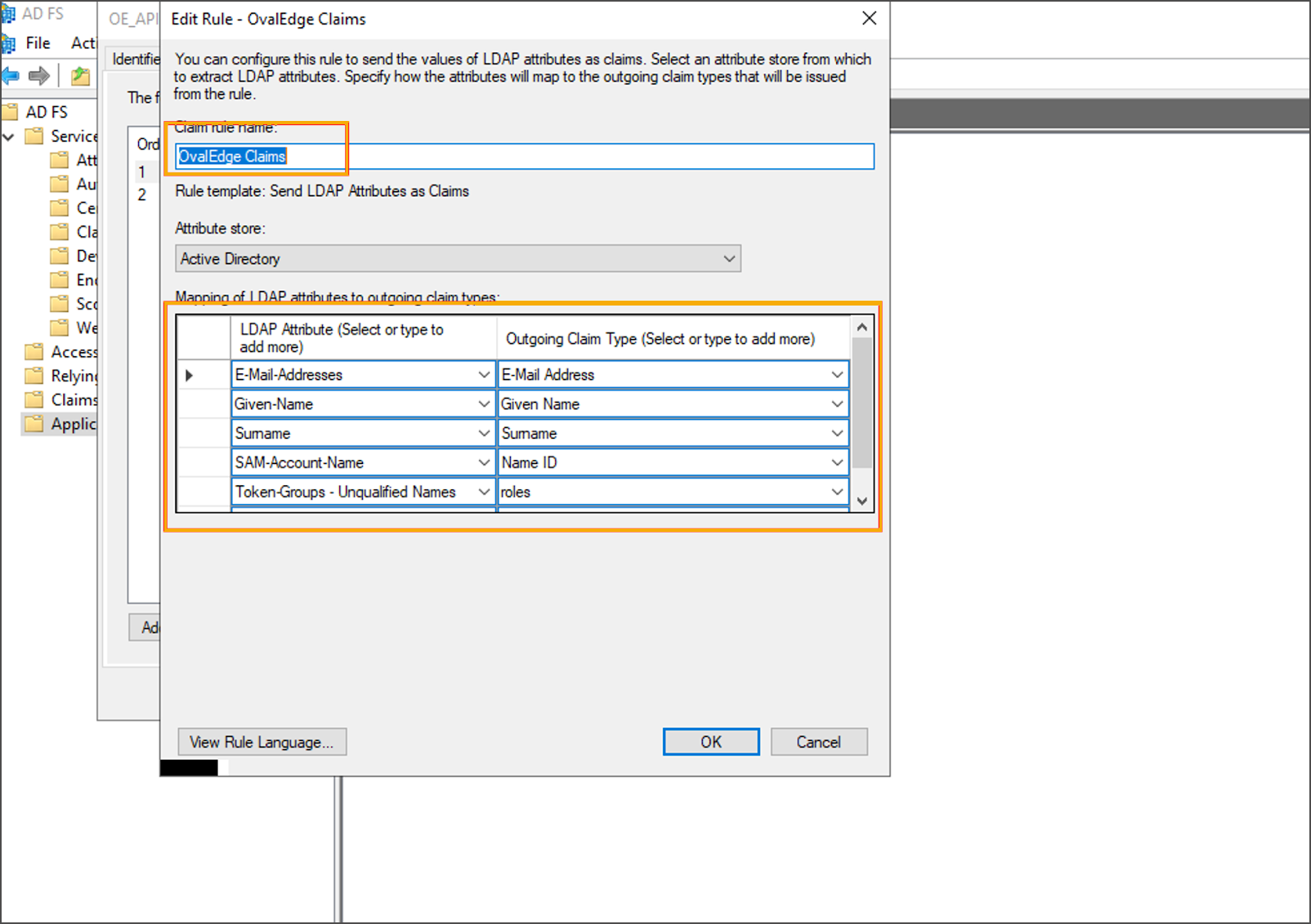Viewport: 1311px width, 924px height.
Task: Close the Edit Rule dialog
Action: [869, 19]
